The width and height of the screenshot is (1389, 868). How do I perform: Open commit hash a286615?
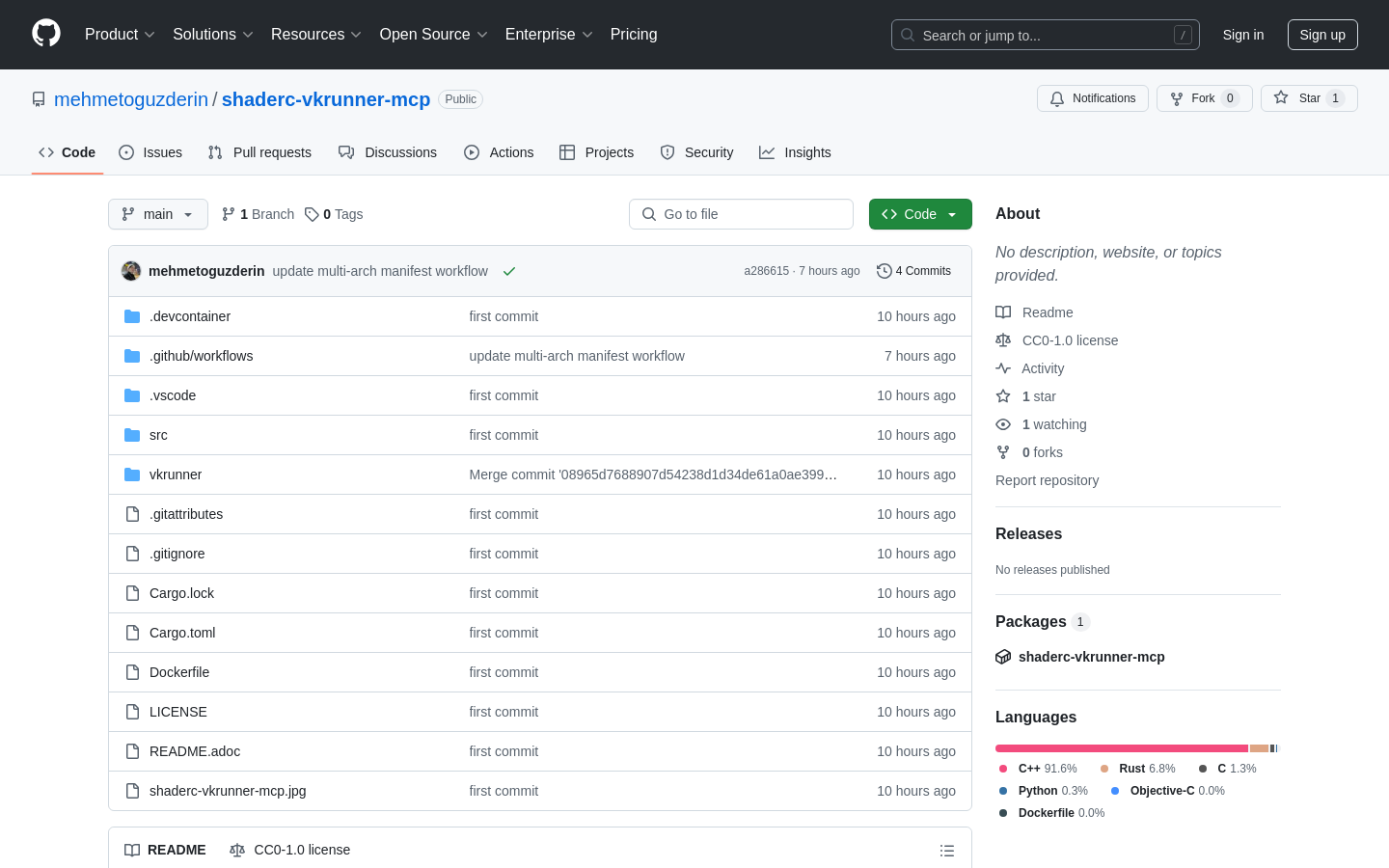766,271
